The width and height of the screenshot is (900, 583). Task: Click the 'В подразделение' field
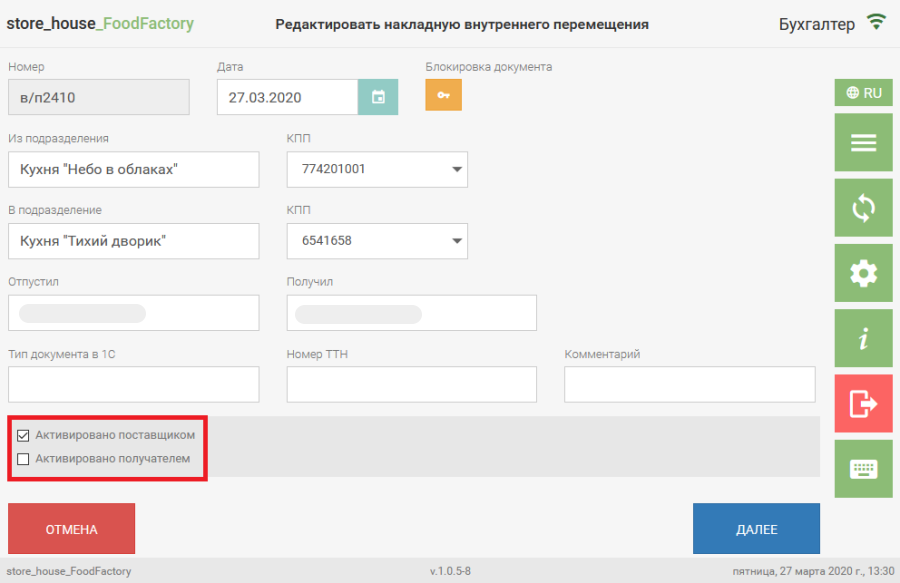133,241
